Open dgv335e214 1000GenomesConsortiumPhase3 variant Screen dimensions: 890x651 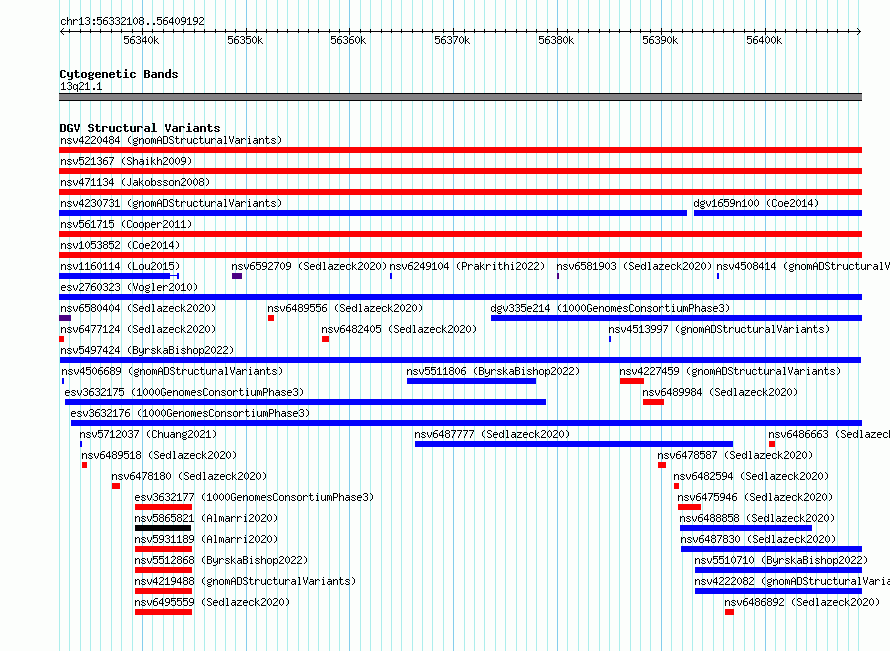610,308
